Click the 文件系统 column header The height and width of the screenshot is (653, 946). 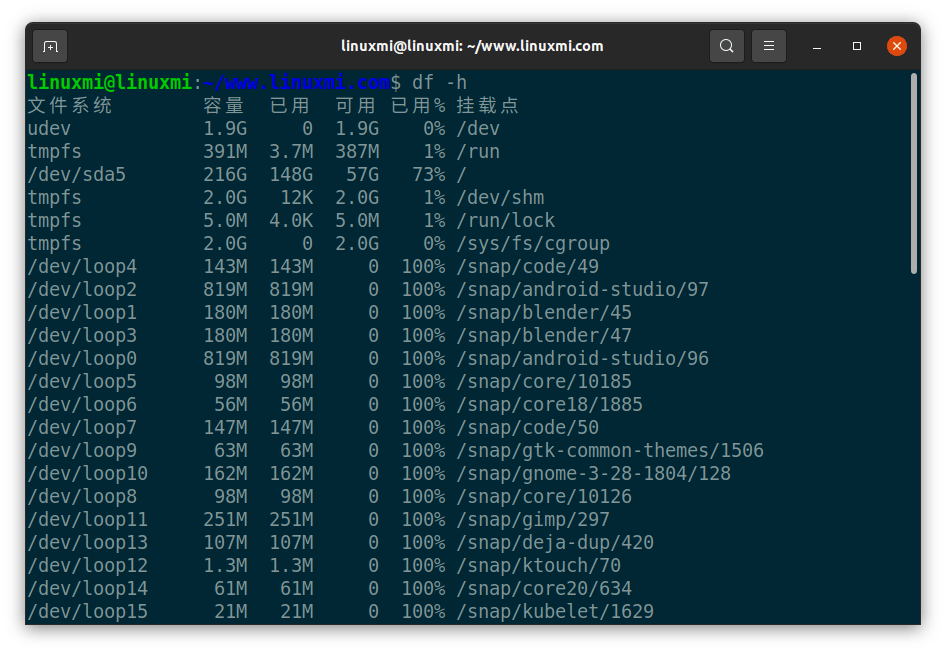tap(70, 106)
